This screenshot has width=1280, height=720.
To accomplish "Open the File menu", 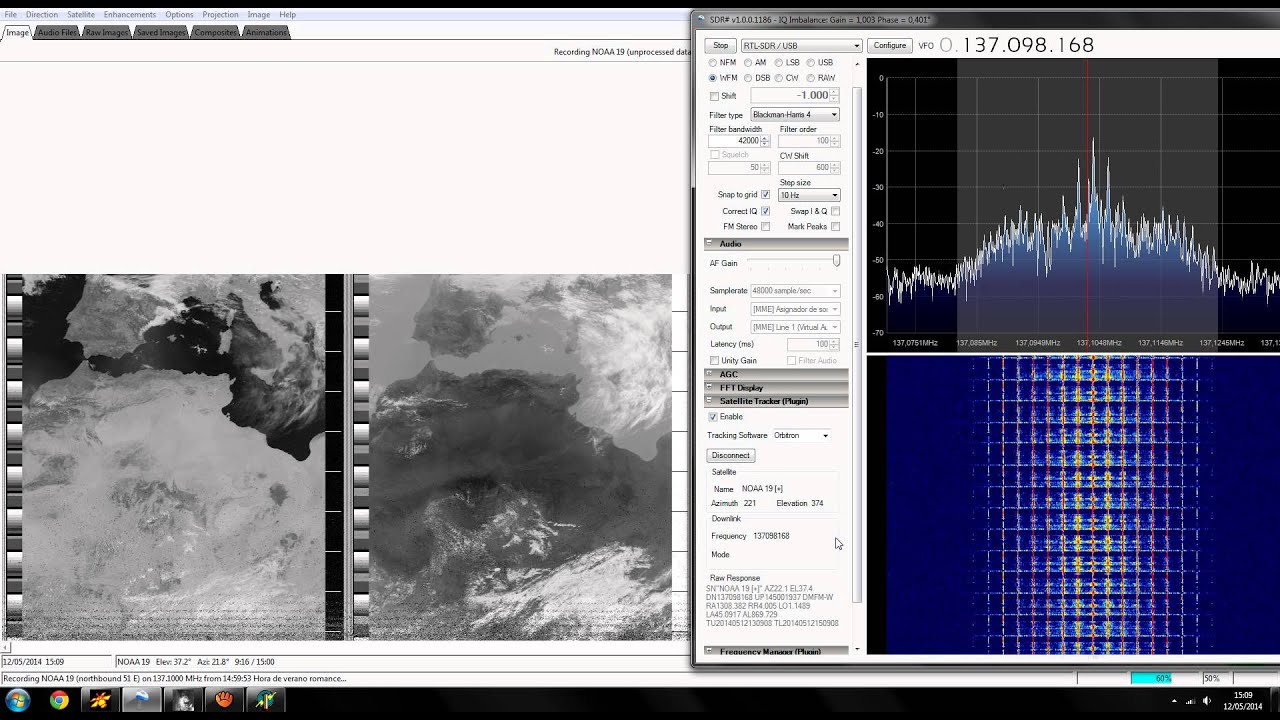I will [x=10, y=15].
